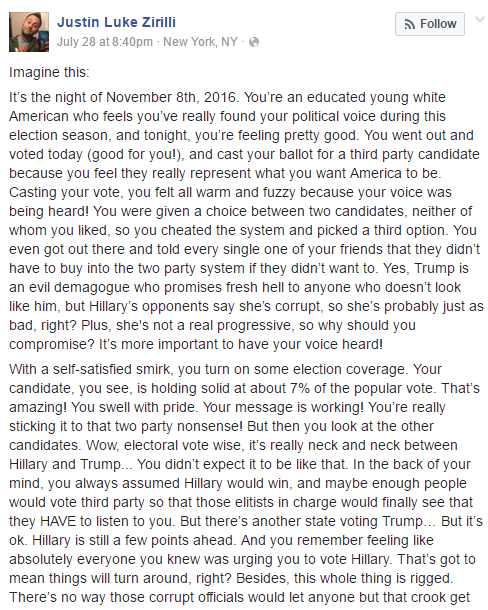Open the Justin Luke Zirilli name link
The width and height of the screenshot is (488, 610).
click(116, 22)
